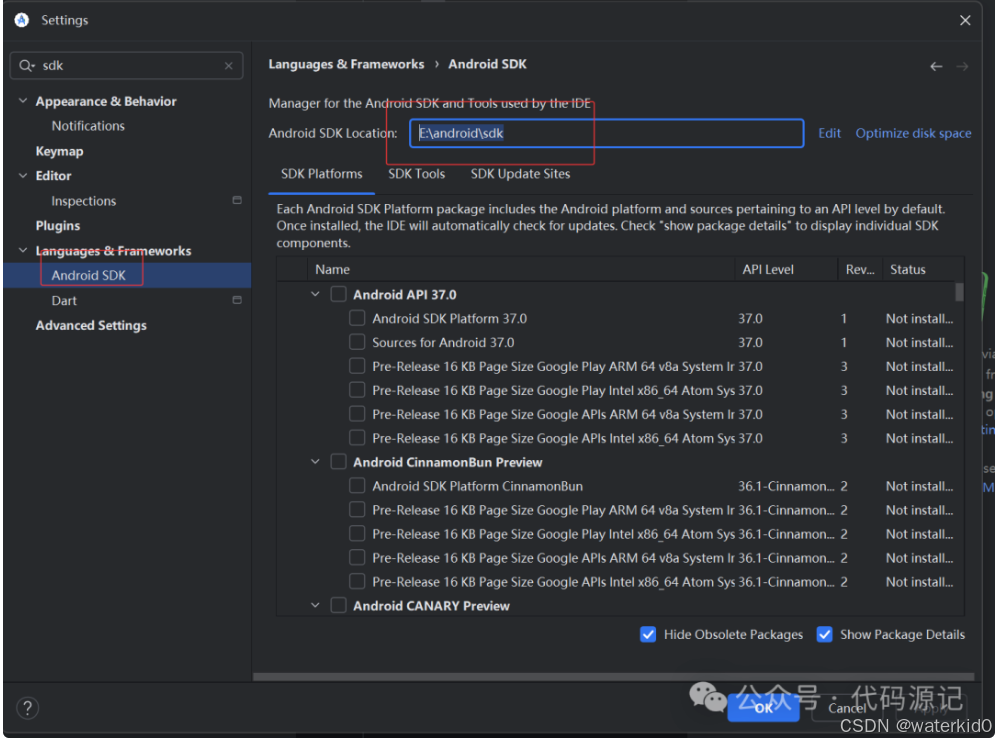
Task: Check the Android CinnamonBun Preview group checkbox
Action: click(x=339, y=462)
